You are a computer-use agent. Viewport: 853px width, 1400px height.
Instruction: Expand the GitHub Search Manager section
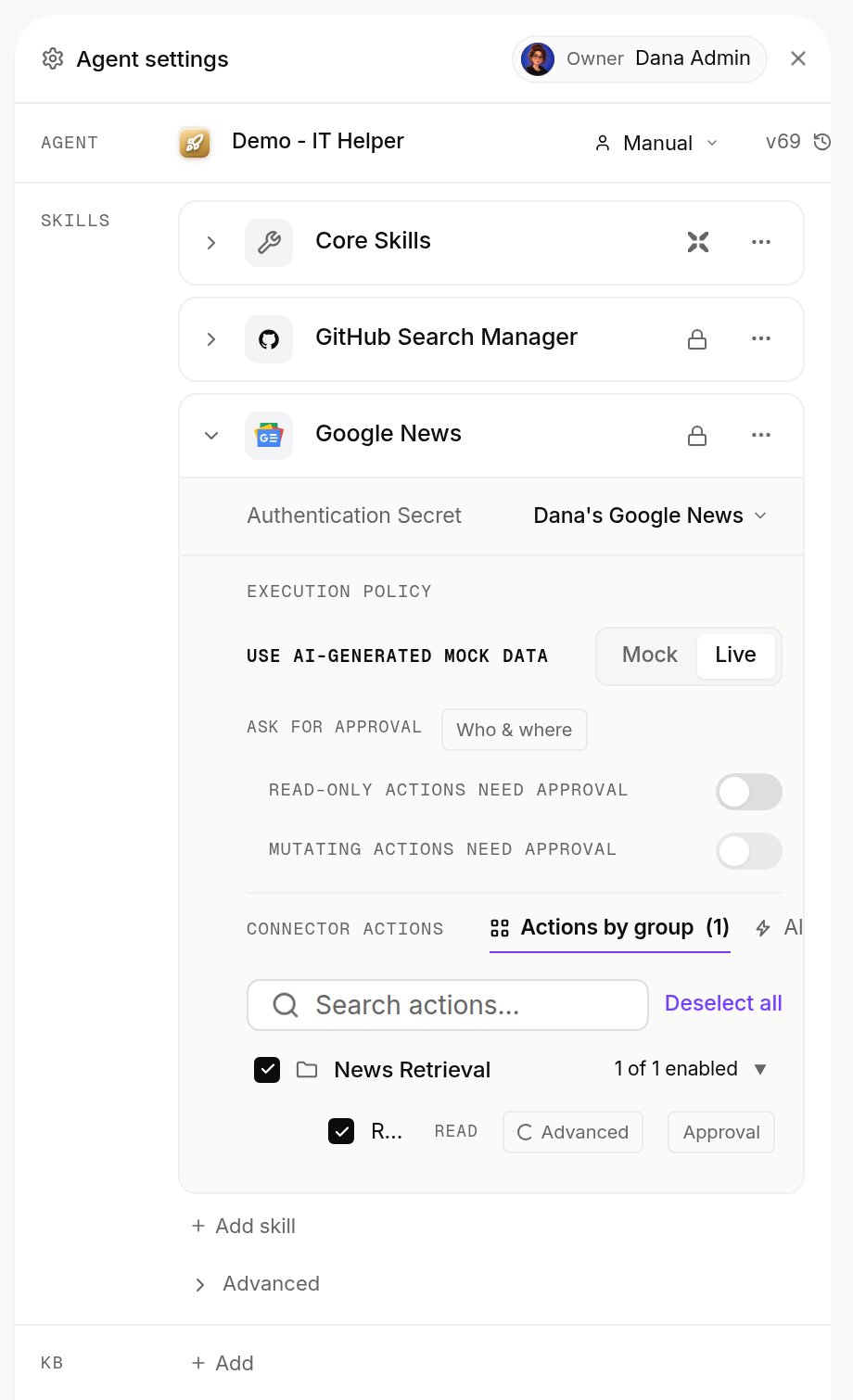tap(211, 339)
